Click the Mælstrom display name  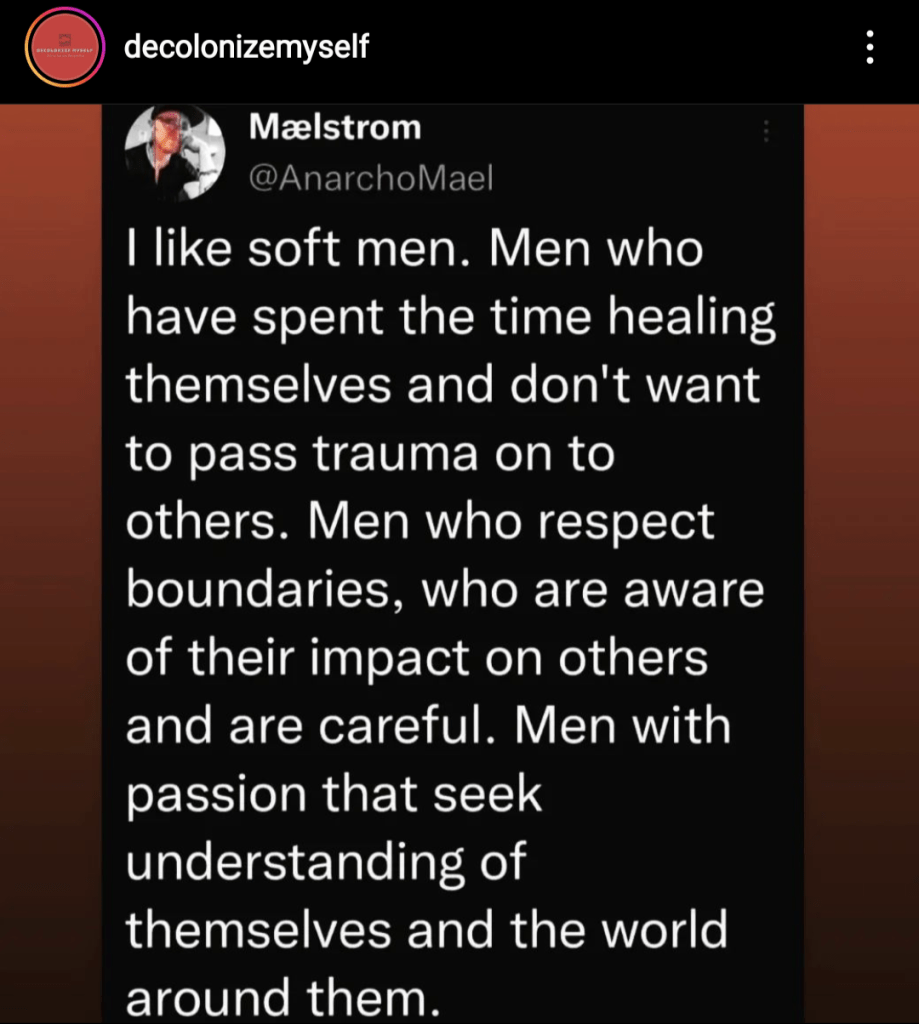tap(335, 127)
